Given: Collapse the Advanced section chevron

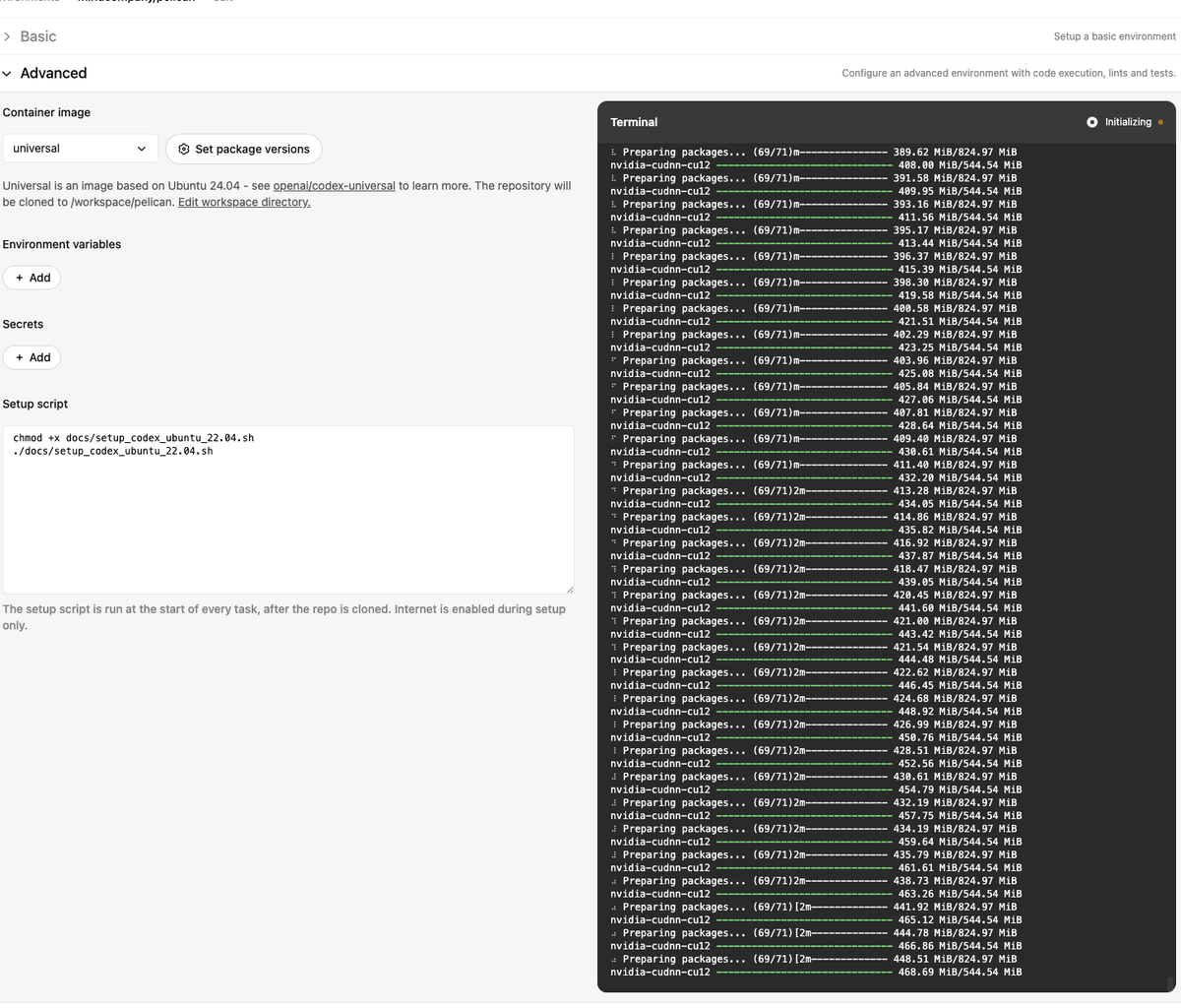Looking at the screenshot, I should click(x=7, y=73).
